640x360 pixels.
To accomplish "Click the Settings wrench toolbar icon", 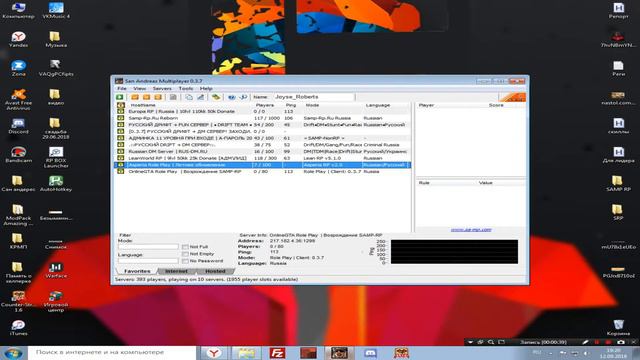I will (243, 97).
